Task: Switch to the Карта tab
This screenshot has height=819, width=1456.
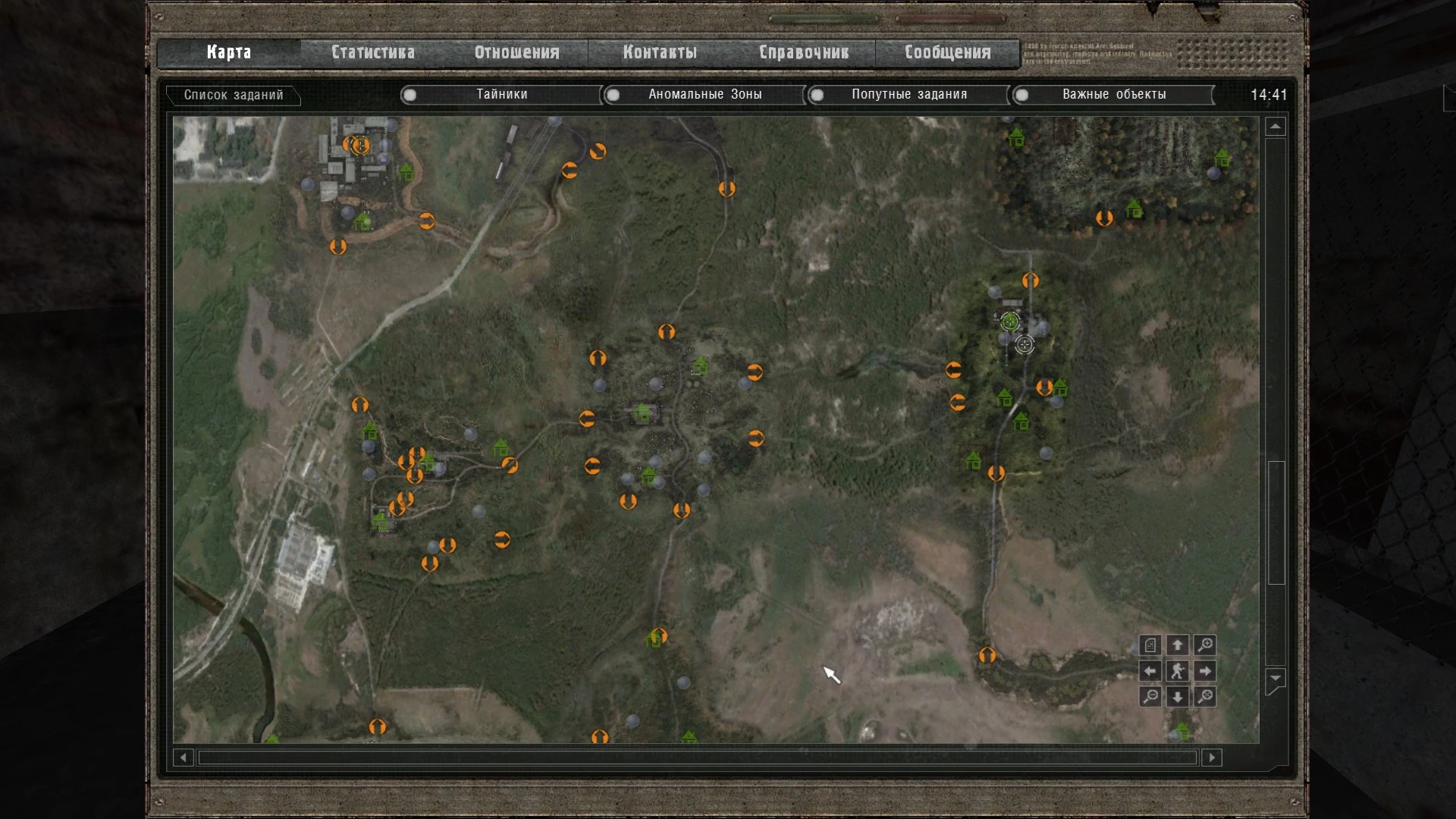Action: point(229,52)
